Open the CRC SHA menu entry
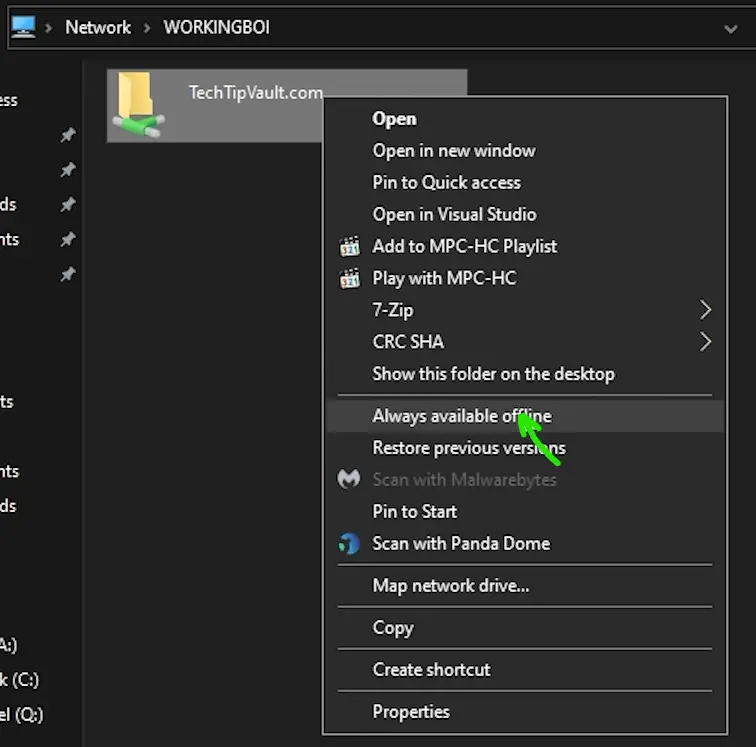756x747 pixels. [x=525, y=342]
